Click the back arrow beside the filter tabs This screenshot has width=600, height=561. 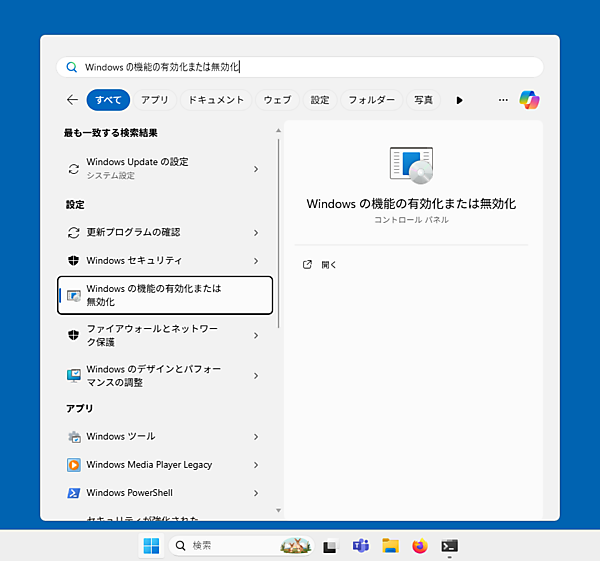tap(72, 100)
